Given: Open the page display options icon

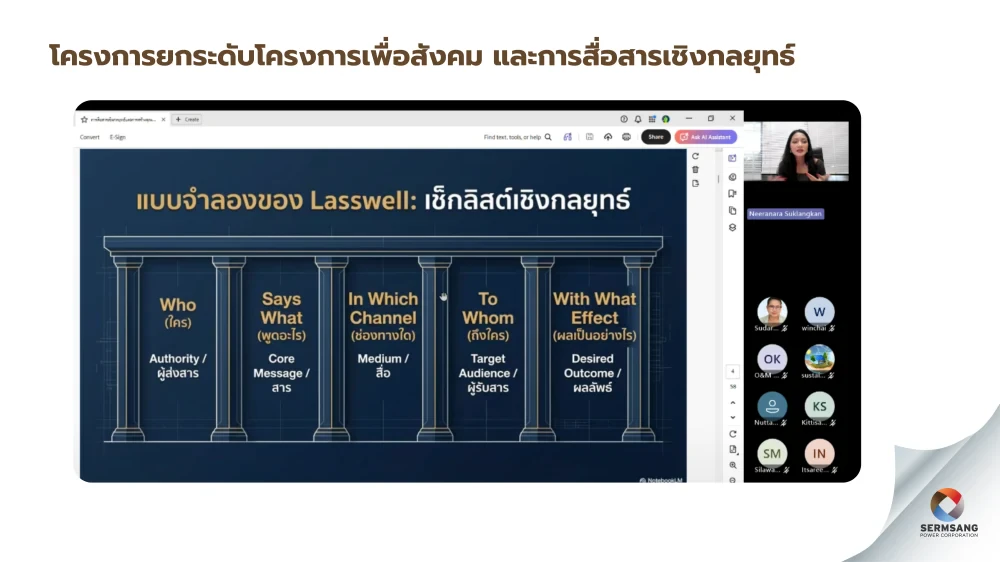Looking at the screenshot, I should [x=733, y=450].
